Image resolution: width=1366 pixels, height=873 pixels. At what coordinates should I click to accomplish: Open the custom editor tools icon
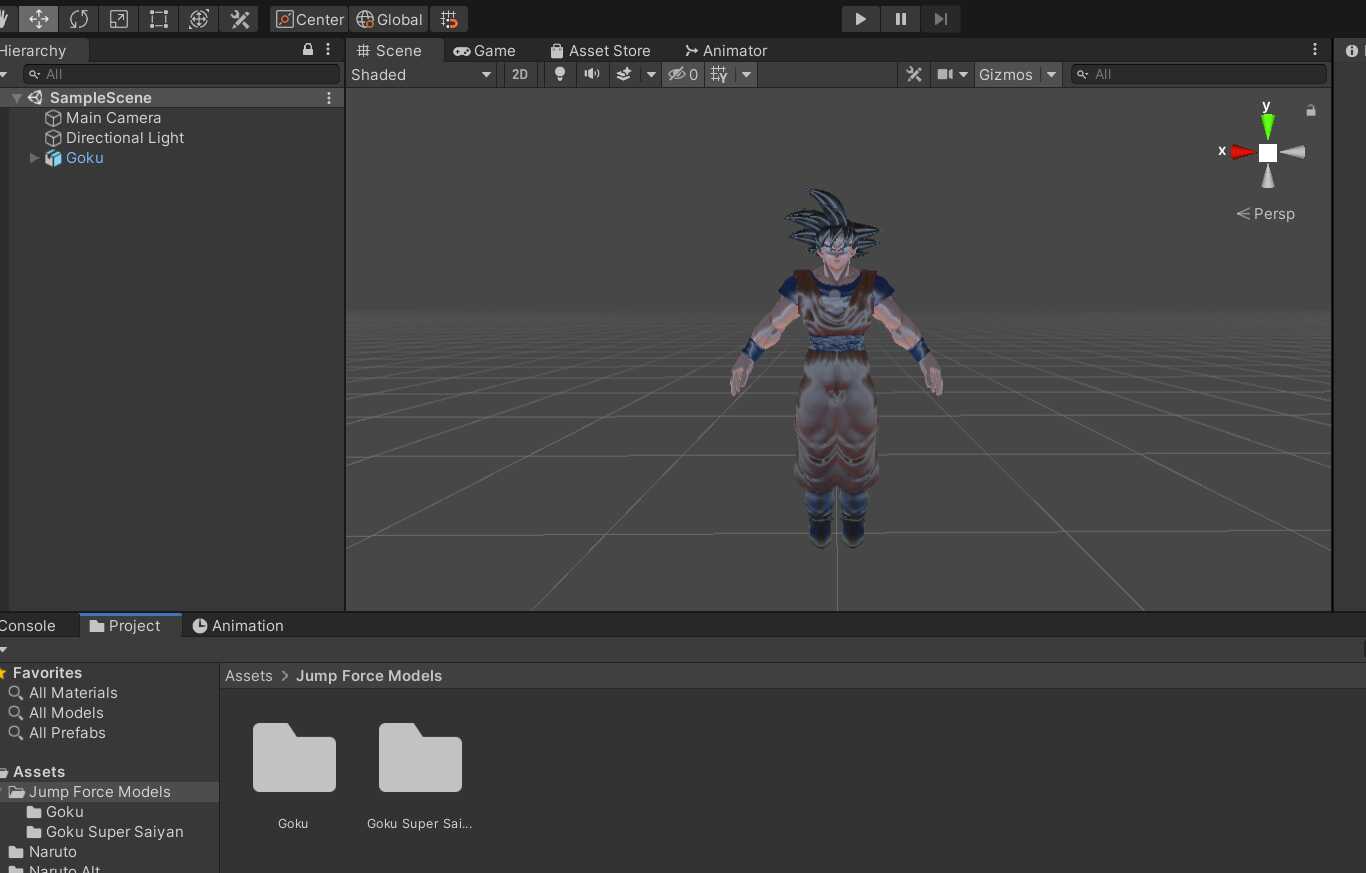tap(239, 19)
